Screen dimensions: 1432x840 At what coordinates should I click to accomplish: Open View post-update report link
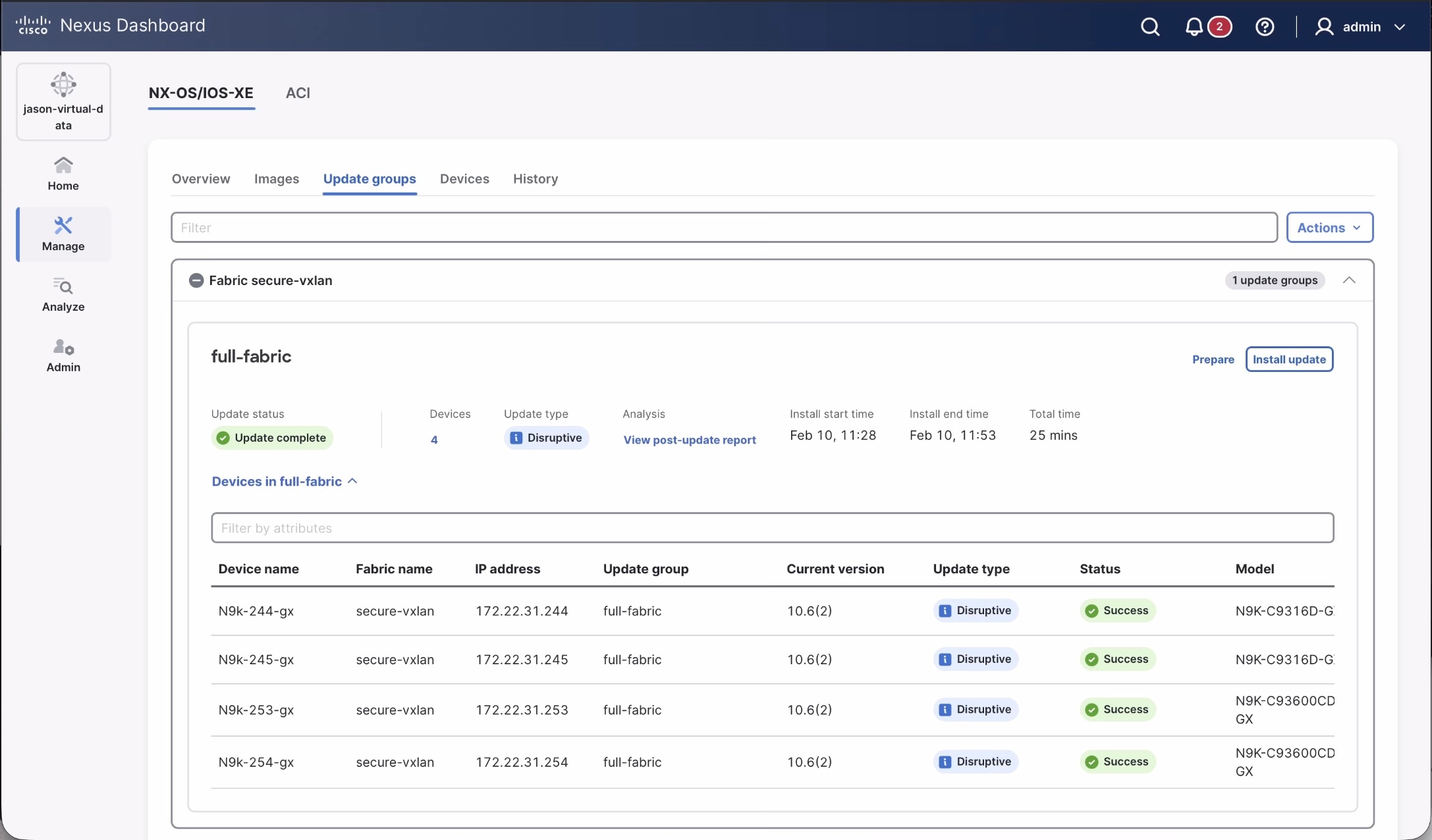tap(690, 440)
